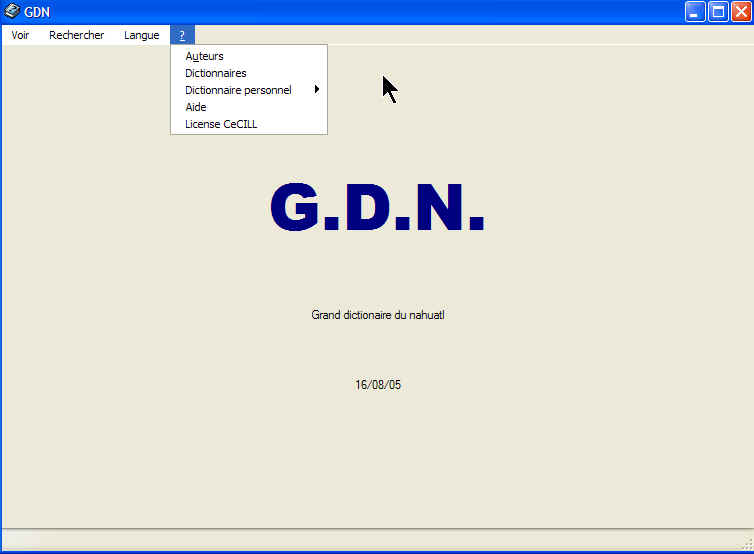Click the GDN book icon in title bar
Viewport: 754px width, 554px height.
click(13, 12)
